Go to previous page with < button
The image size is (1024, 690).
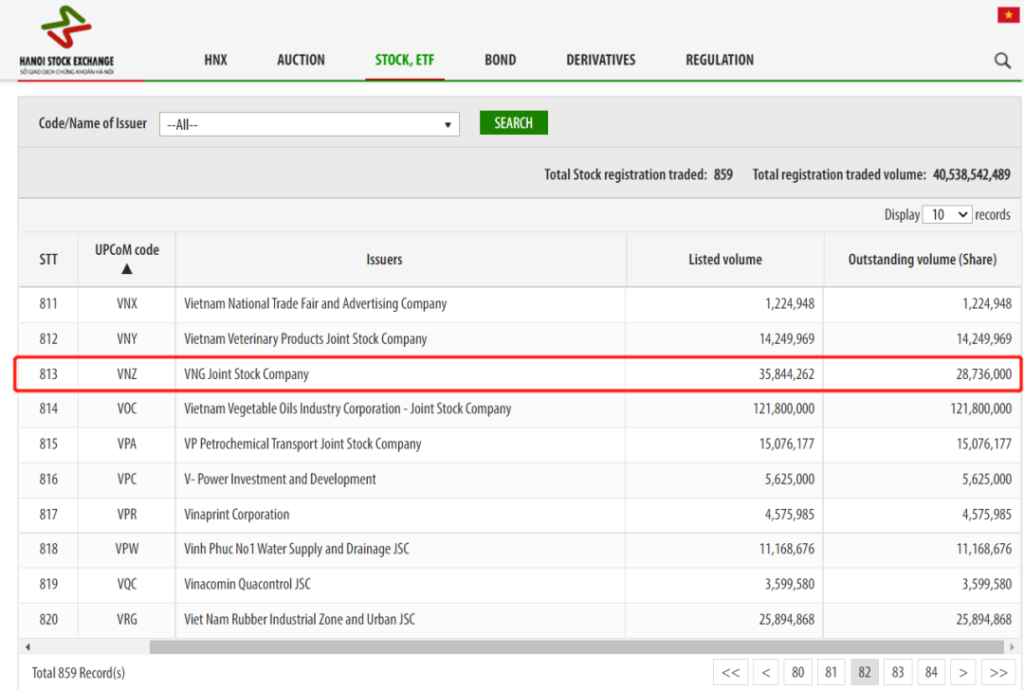(x=765, y=672)
